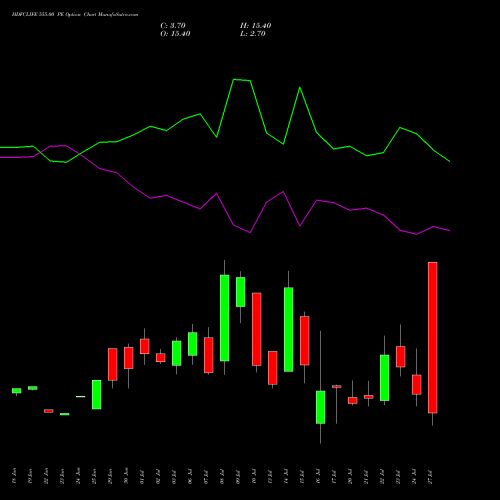The width and height of the screenshot is (500, 500).
Task: Click the red candle for 23 Jul
Action: coord(401,357)
